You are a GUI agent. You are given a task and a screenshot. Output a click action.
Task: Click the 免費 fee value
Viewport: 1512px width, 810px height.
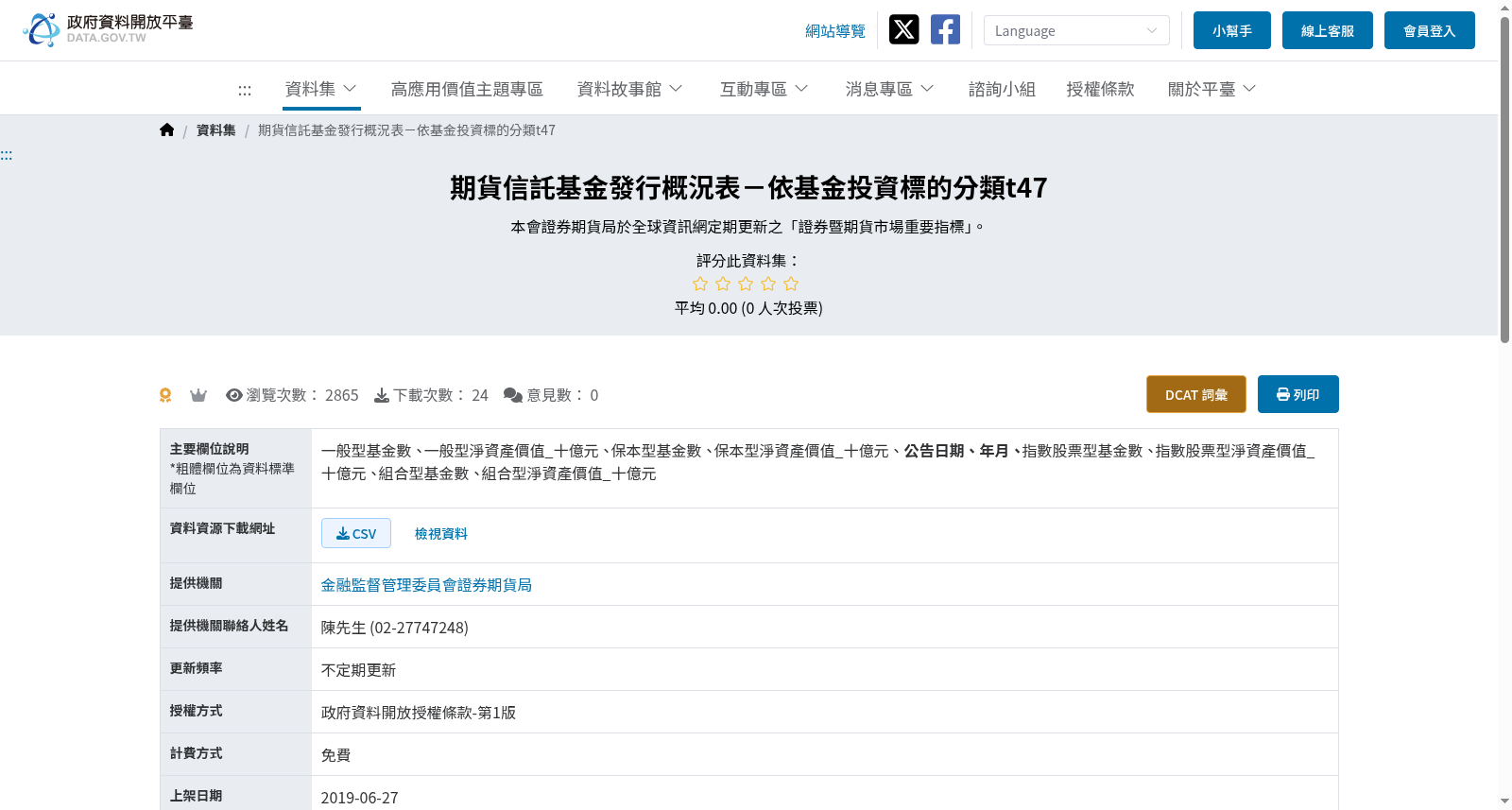[x=336, y=755]
